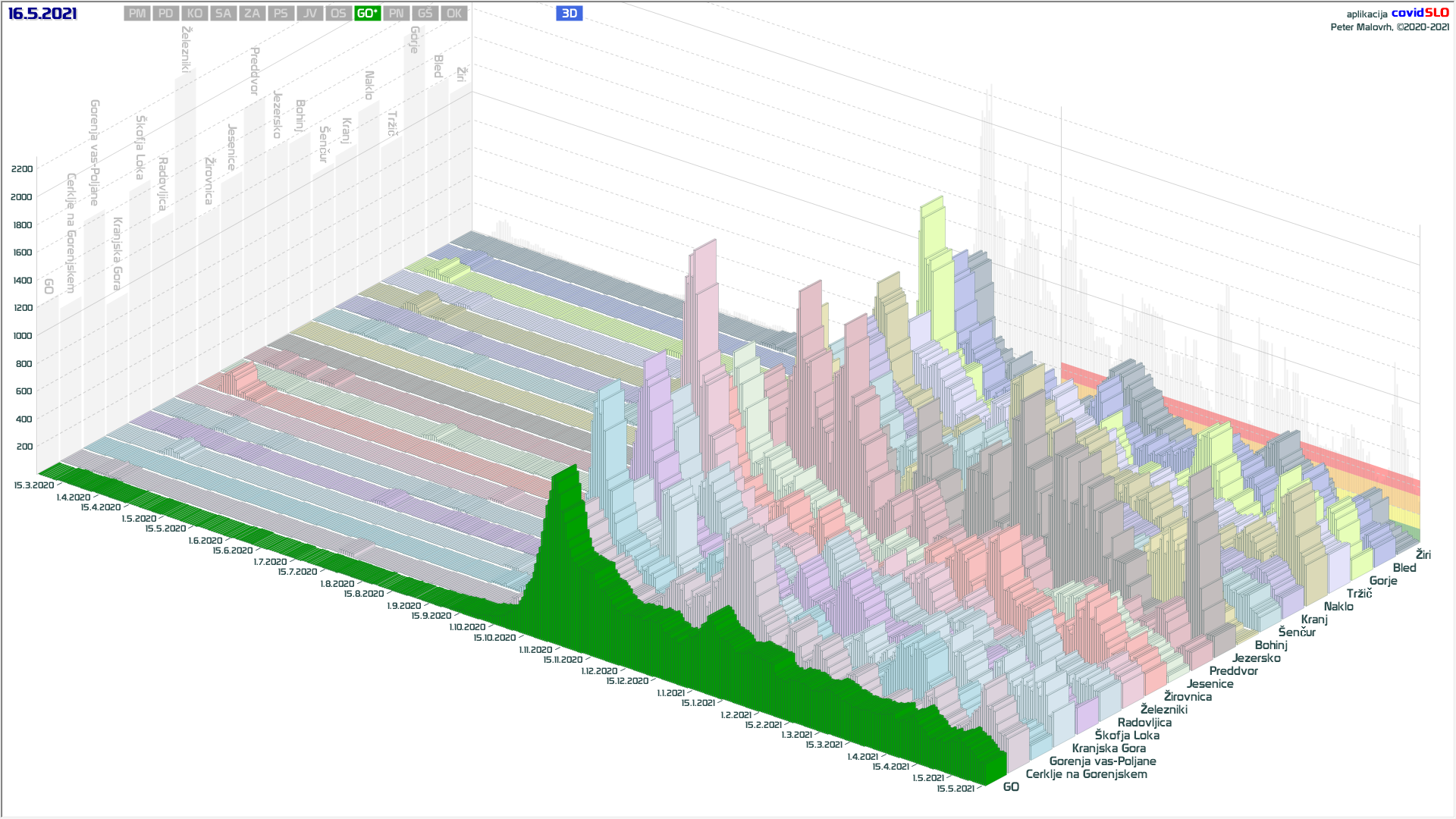1456x819 pixels.
Task: Toggle the active GO* region button
Action: coord(367,14)
